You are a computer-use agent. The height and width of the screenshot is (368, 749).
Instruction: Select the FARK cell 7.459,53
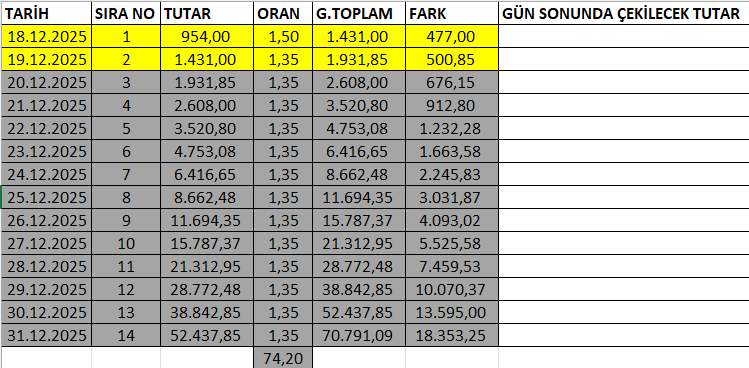(x=452, y=266)
